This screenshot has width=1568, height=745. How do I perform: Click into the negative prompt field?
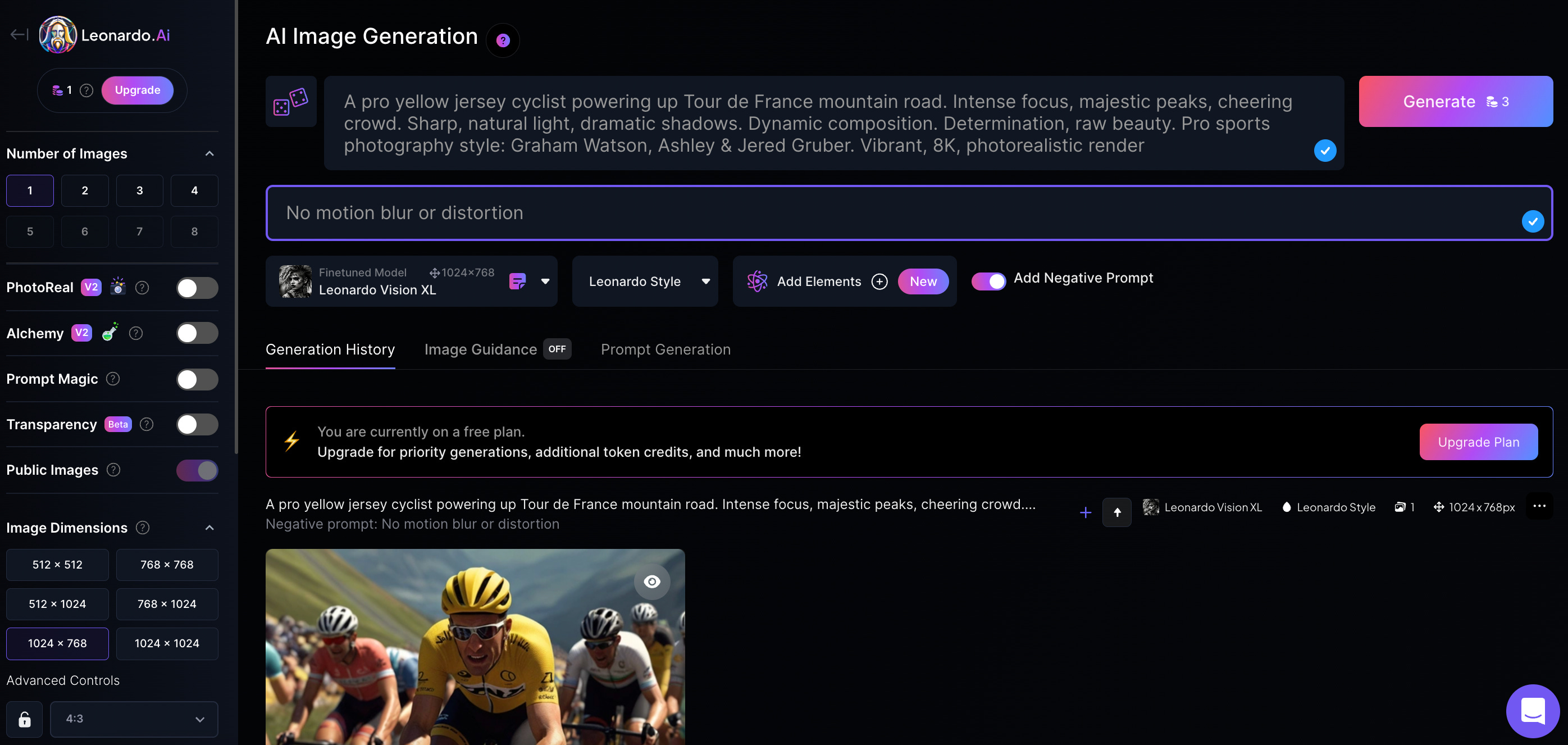pyautogui.click(x=909, y=212)
